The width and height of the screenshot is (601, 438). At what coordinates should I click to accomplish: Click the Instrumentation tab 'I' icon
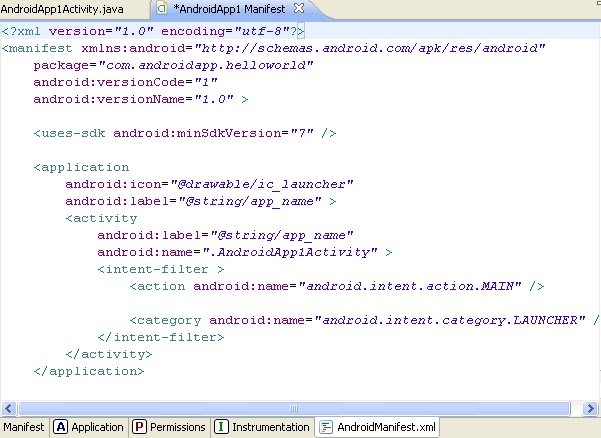click(x=221, y=427)
